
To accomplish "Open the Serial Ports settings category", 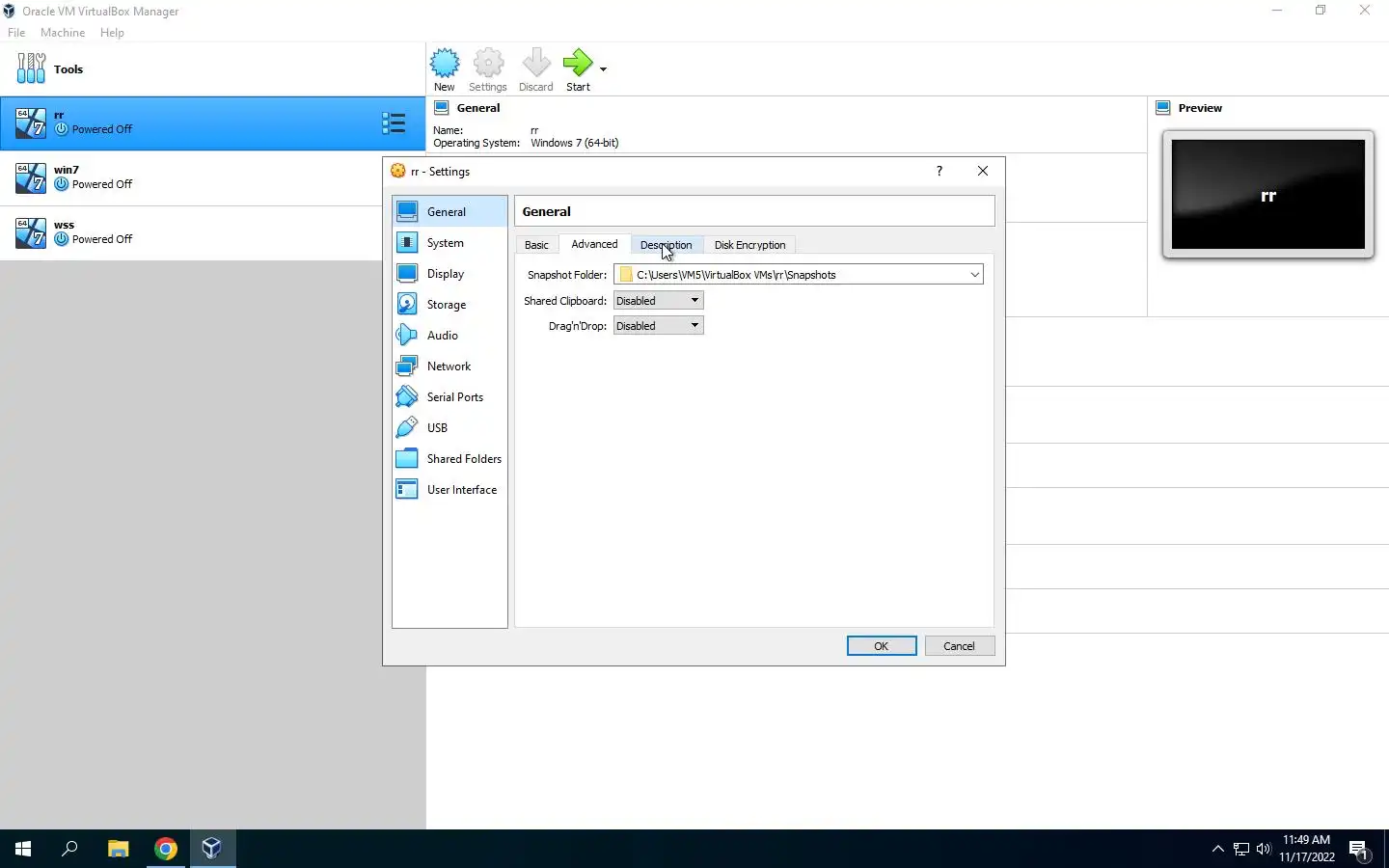I will [x=449, y=397].
